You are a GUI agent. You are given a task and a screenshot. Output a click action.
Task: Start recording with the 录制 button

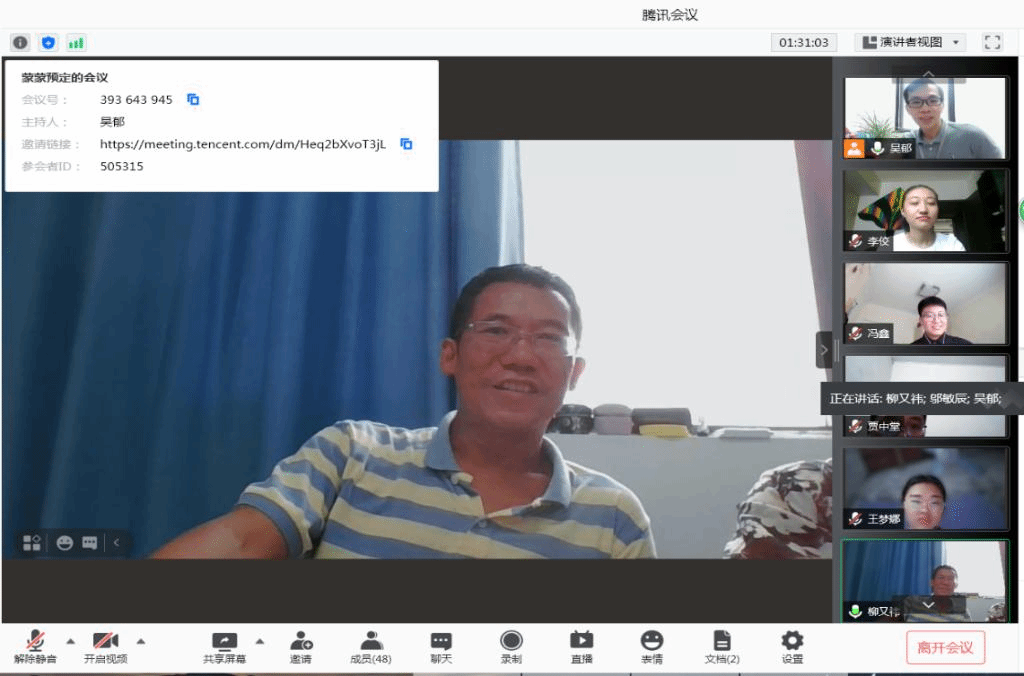[511, 647]
